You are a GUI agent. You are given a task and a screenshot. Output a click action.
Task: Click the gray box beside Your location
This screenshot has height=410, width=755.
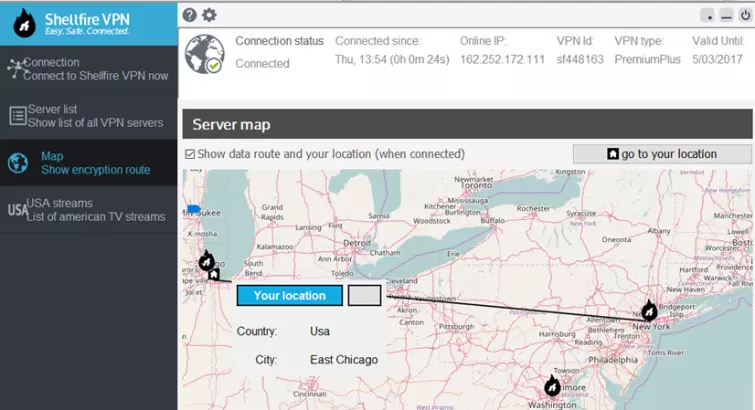pos(364,296)
